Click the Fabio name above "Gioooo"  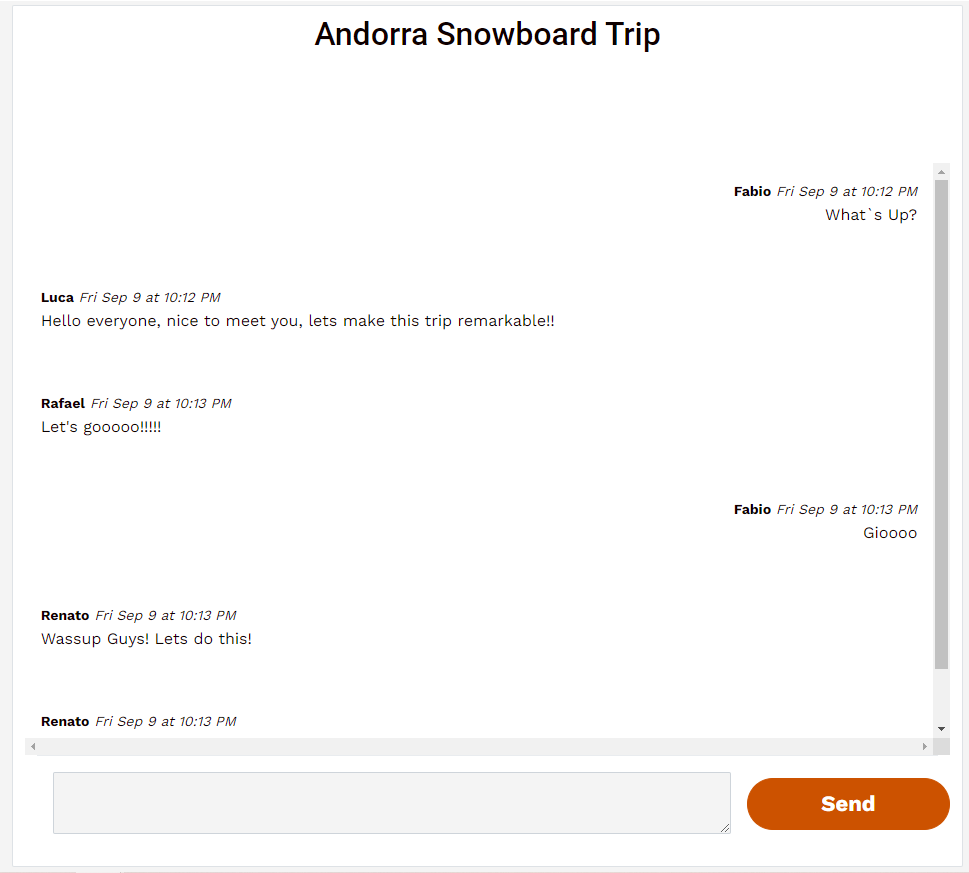tap(752, 509)
